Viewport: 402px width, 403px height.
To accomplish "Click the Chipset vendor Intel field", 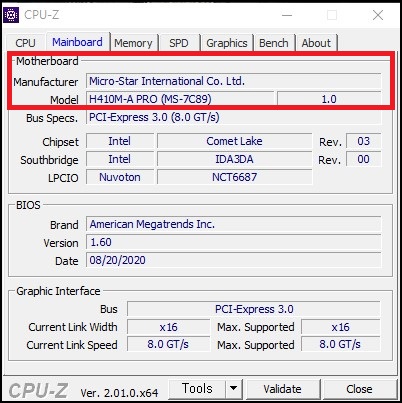I will tap(120, 141).
